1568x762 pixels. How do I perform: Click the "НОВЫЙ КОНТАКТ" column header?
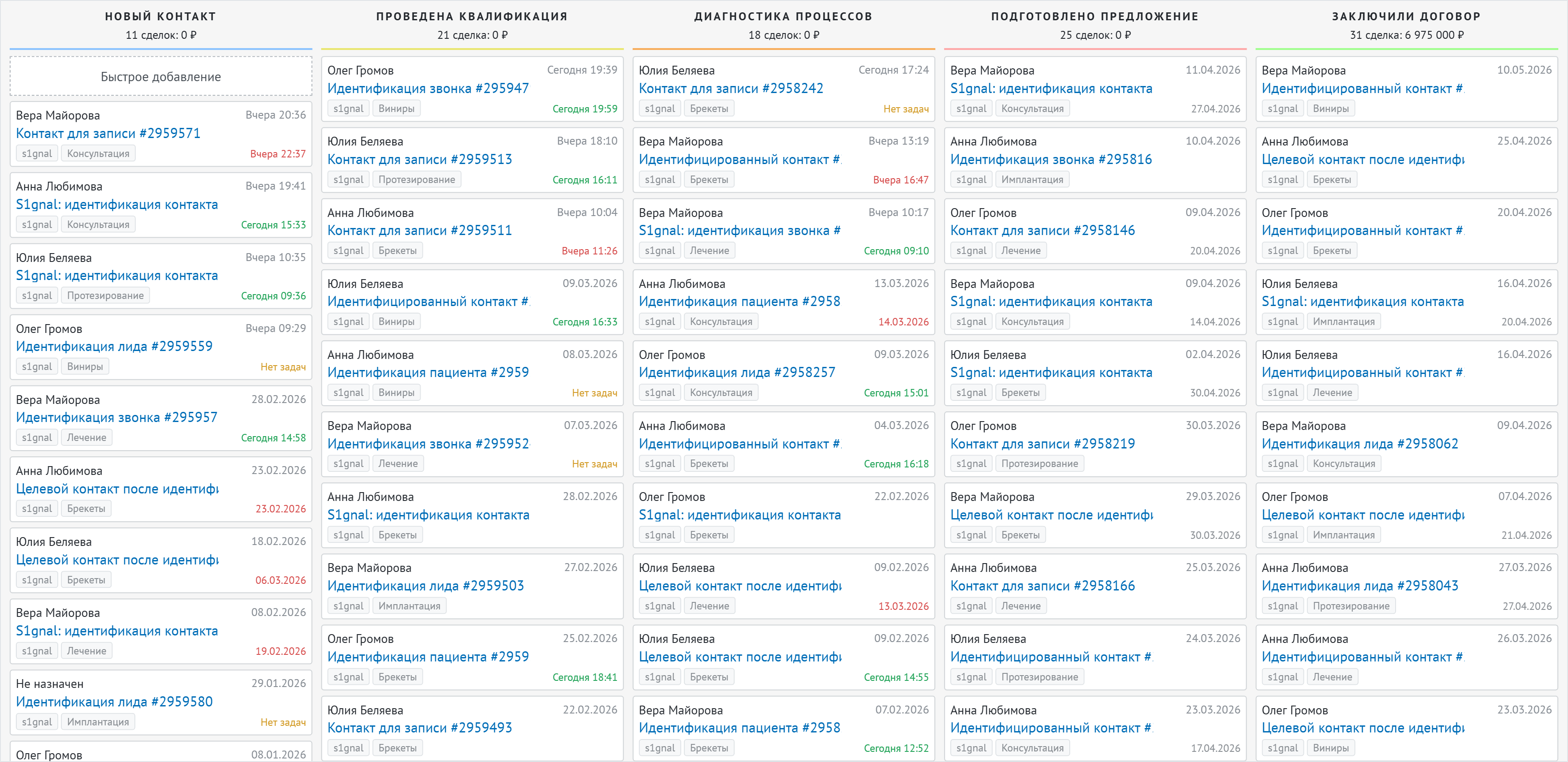click(161, 16)
